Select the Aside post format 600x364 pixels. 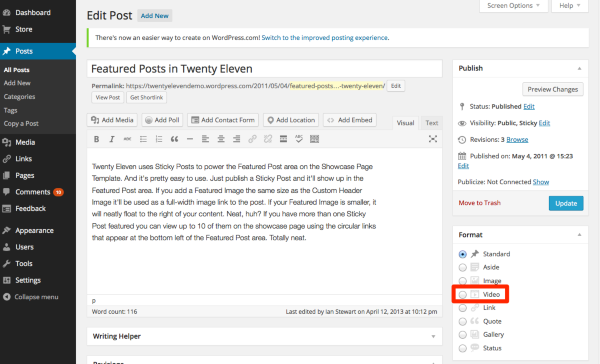(463, 268)
